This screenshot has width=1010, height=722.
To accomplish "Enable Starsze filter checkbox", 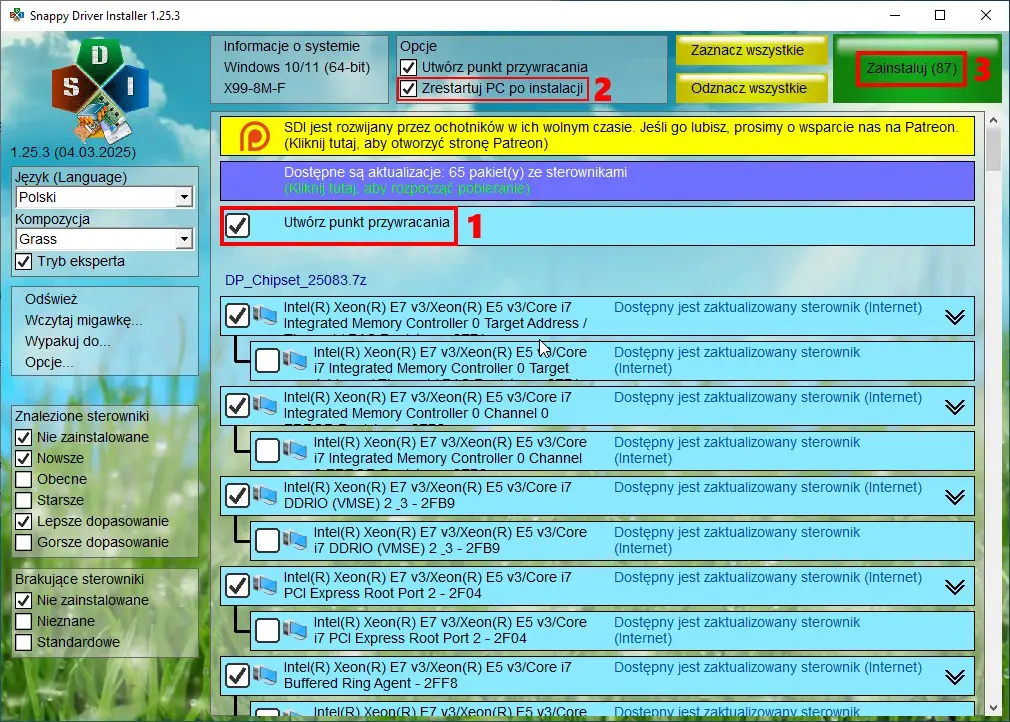I will click(23, 500).
